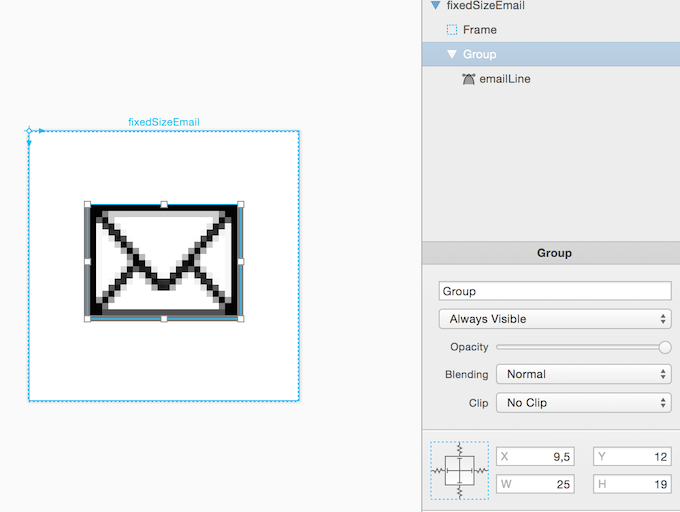
Task: Collapse the fixedSizeEmail tree item
Action: pos(435,5)
